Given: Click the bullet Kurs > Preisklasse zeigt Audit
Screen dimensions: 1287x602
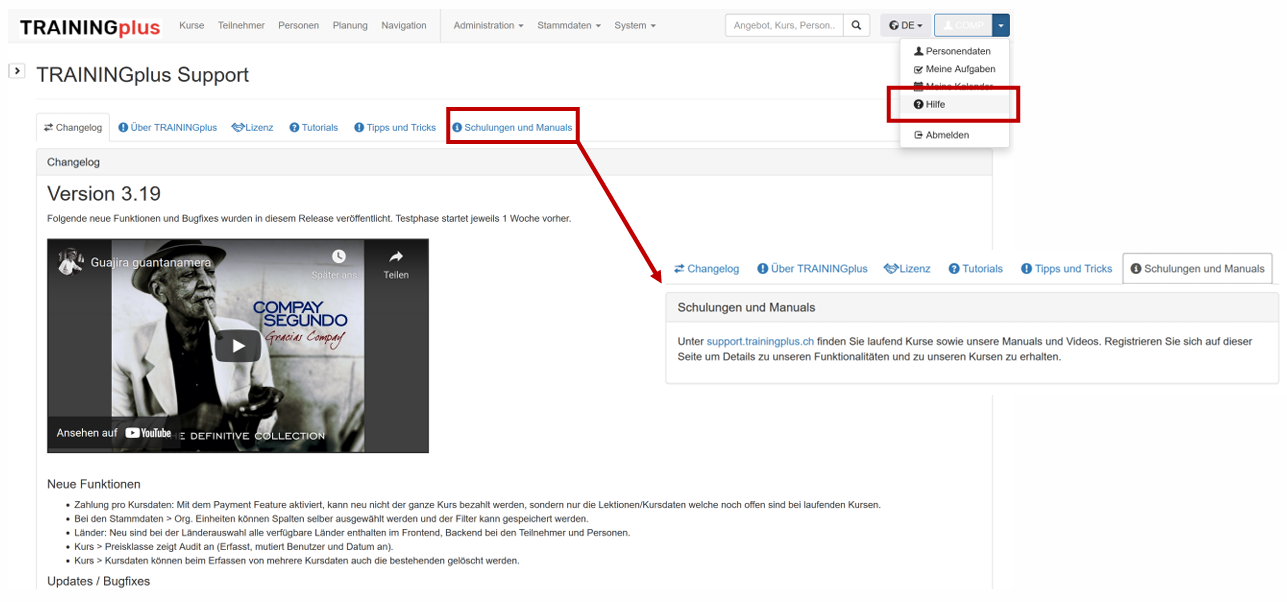Looking at the screenshot, I should [x=233, y=547].
